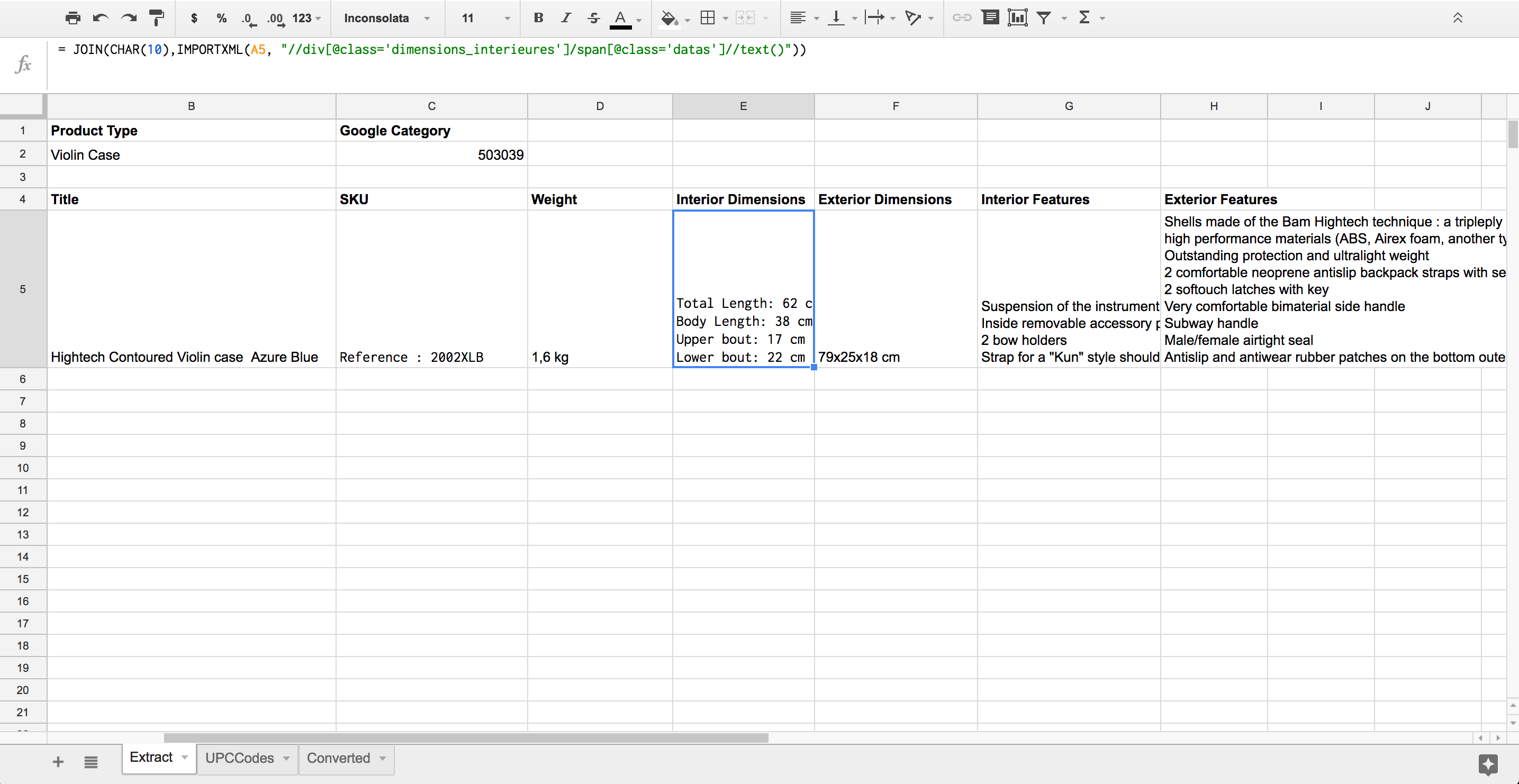The height and width of the screenshot is (784, 1519).
Task: Open text wrapping options
Action: coord(874,19)
